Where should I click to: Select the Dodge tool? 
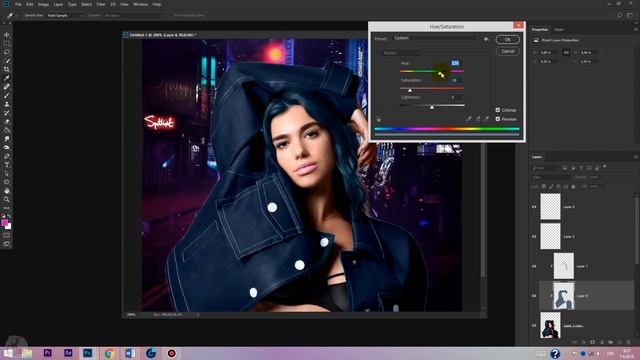tap(7, 147)
